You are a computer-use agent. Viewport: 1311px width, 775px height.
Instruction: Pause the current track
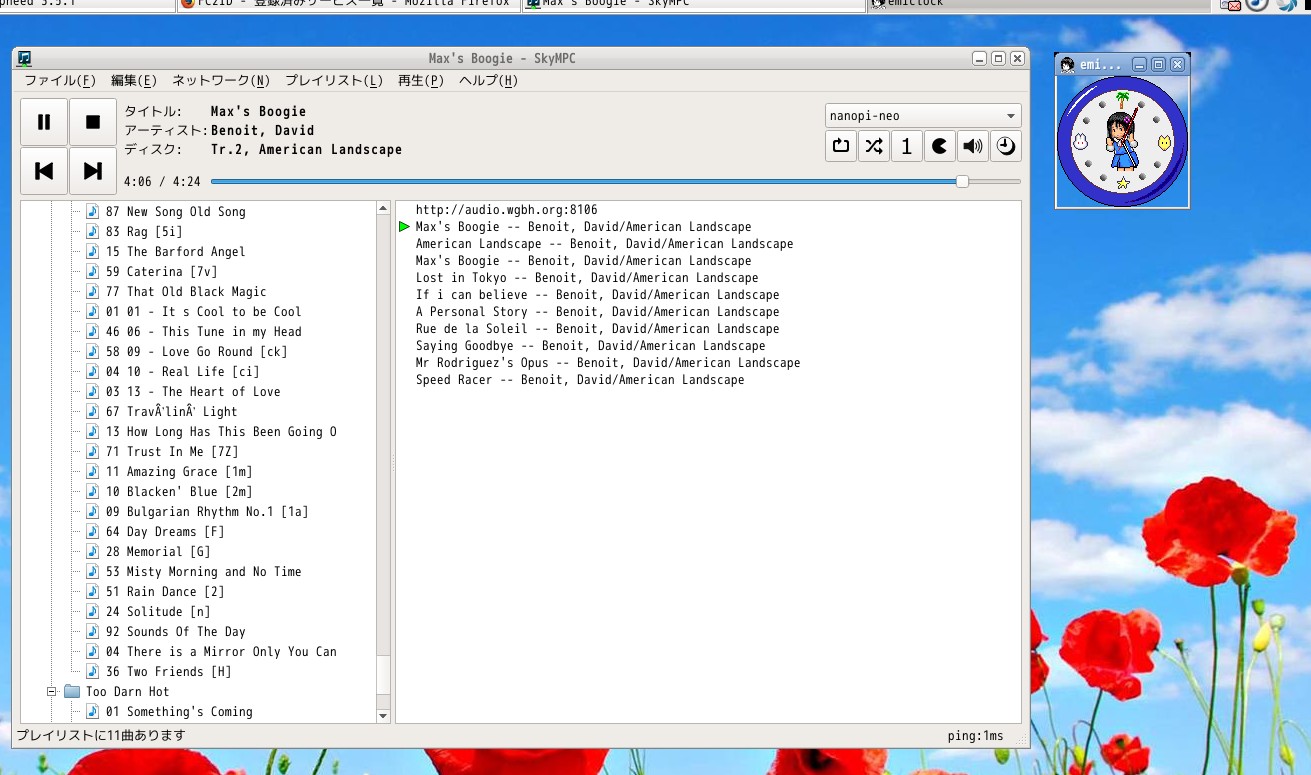(x=44, y=121)
